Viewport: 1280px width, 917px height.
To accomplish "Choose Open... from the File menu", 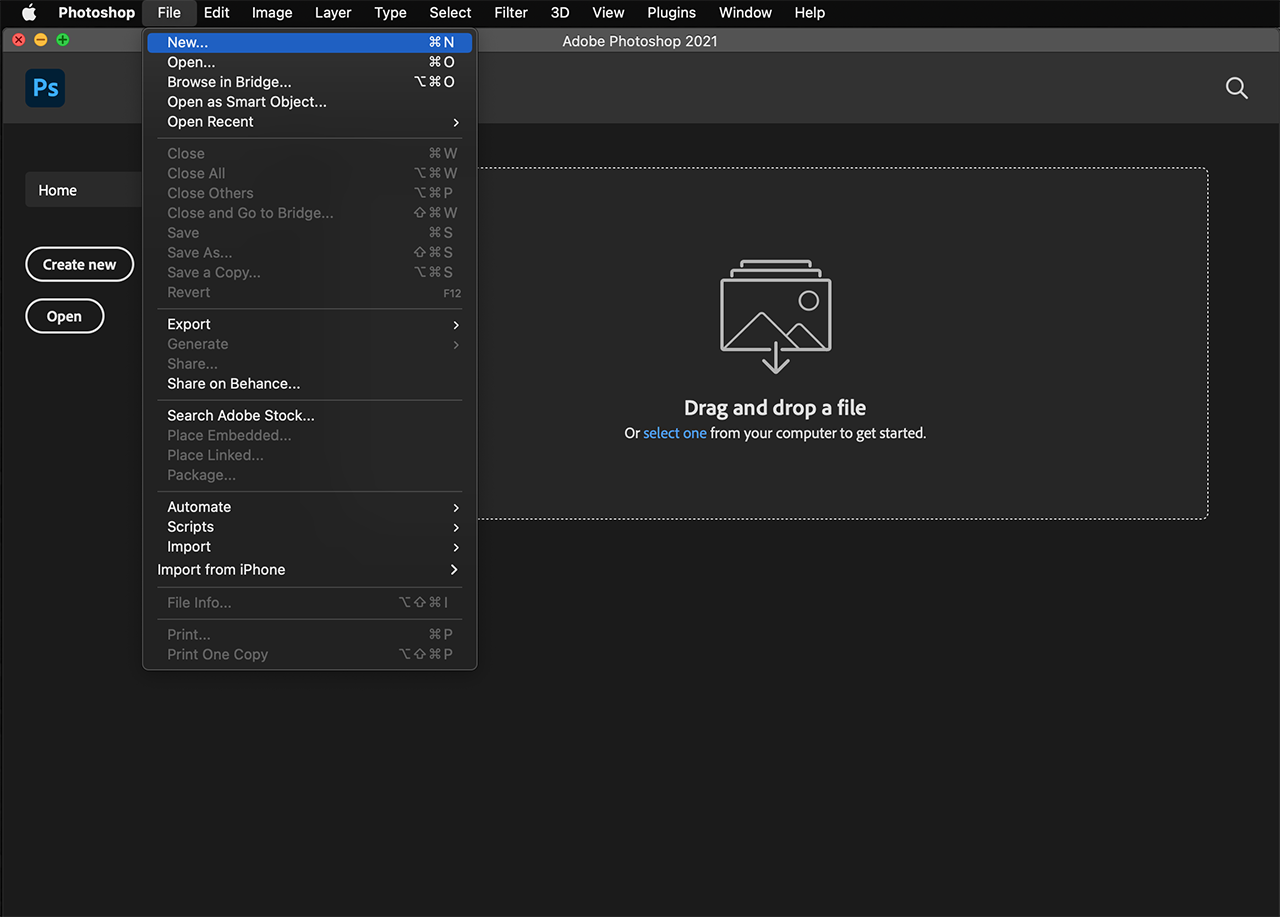I will (x=310, y=62).
